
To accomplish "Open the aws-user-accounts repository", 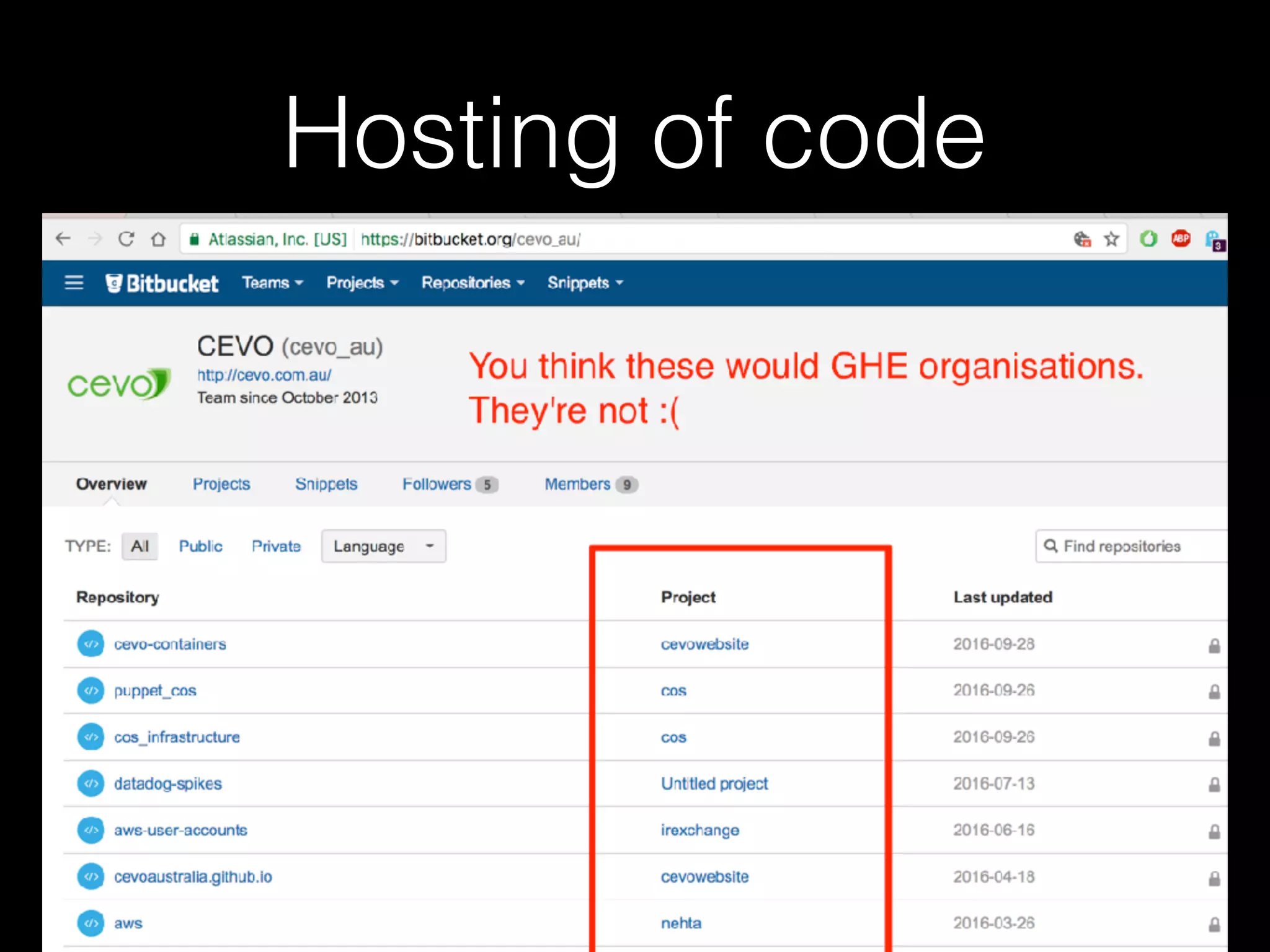I will coord(180,830).
